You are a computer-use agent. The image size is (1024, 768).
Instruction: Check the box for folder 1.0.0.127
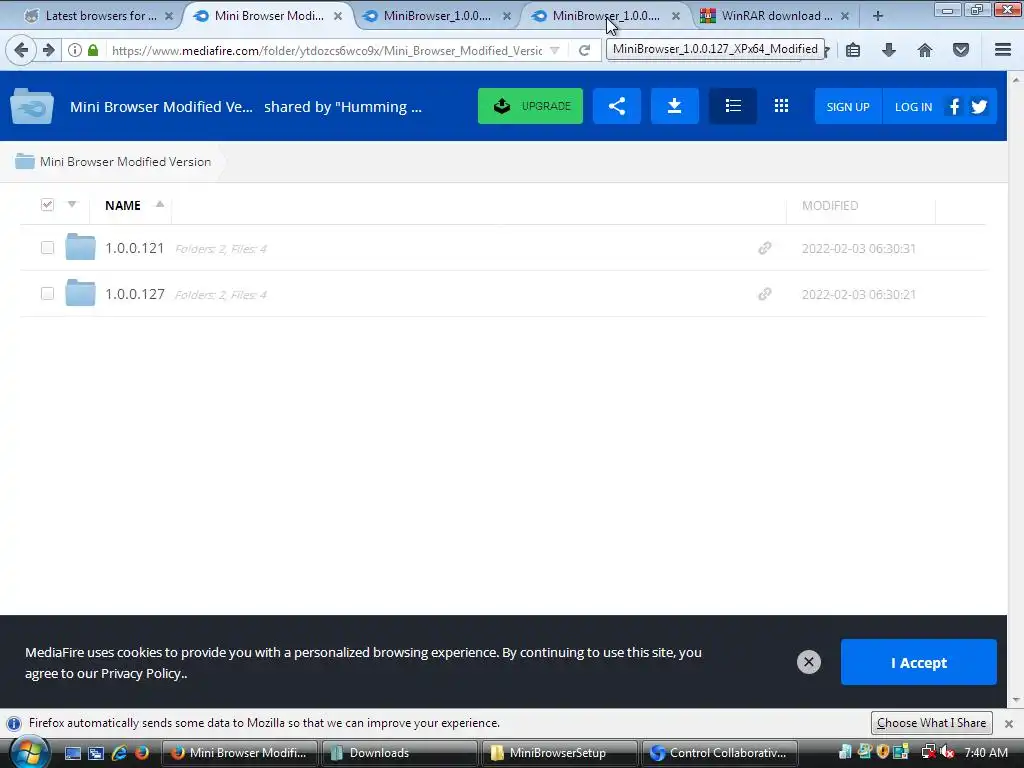[47, 293]
